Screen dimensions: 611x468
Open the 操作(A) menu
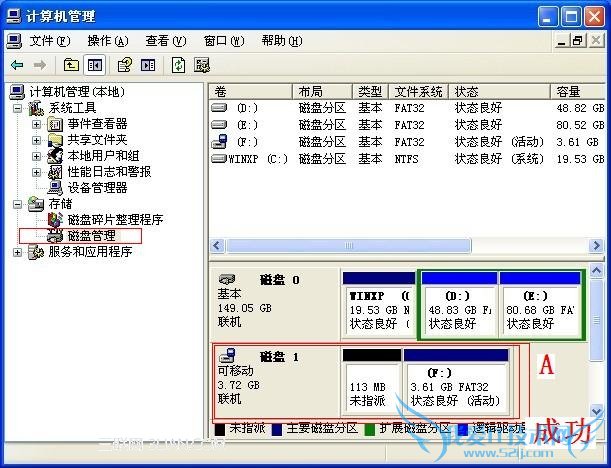point(108,41)
